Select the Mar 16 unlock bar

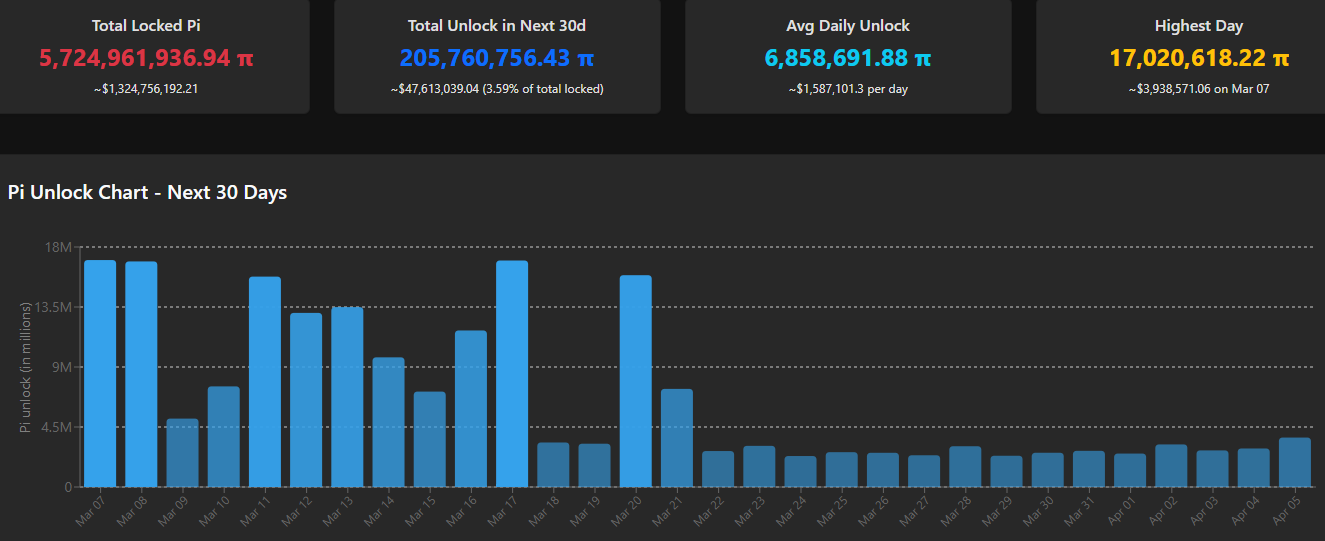471,408
